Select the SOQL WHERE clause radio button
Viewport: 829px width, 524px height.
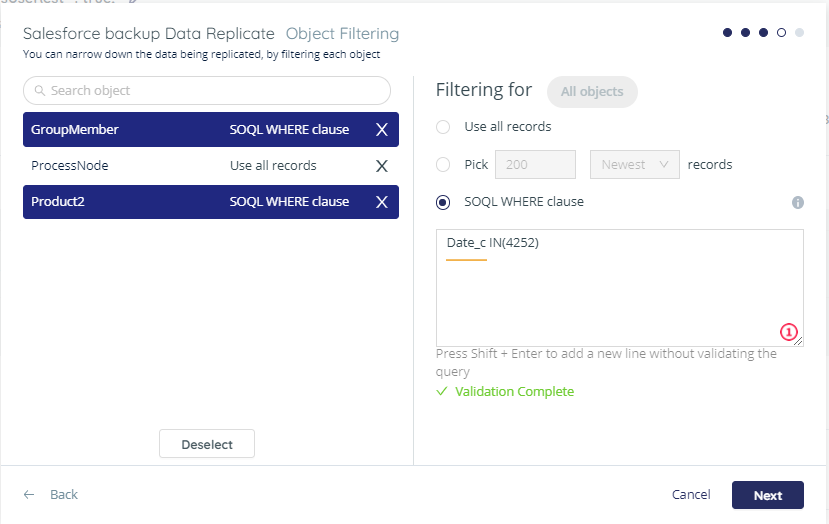[x=443, y=202]
